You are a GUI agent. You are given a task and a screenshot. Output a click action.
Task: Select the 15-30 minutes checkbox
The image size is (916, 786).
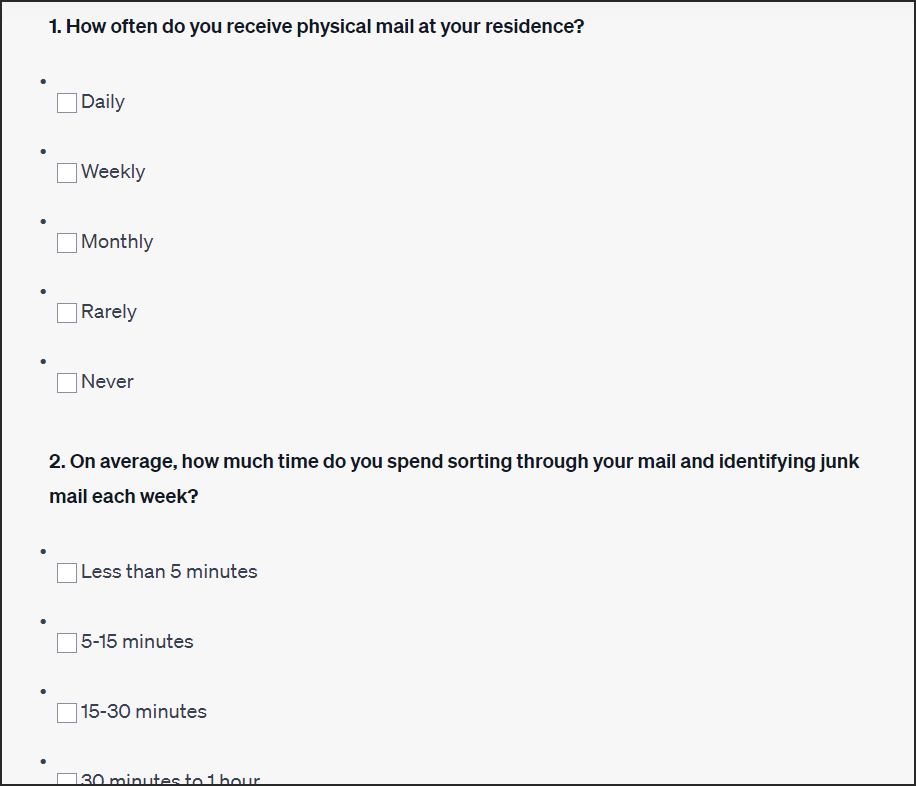tap(67, 713)
